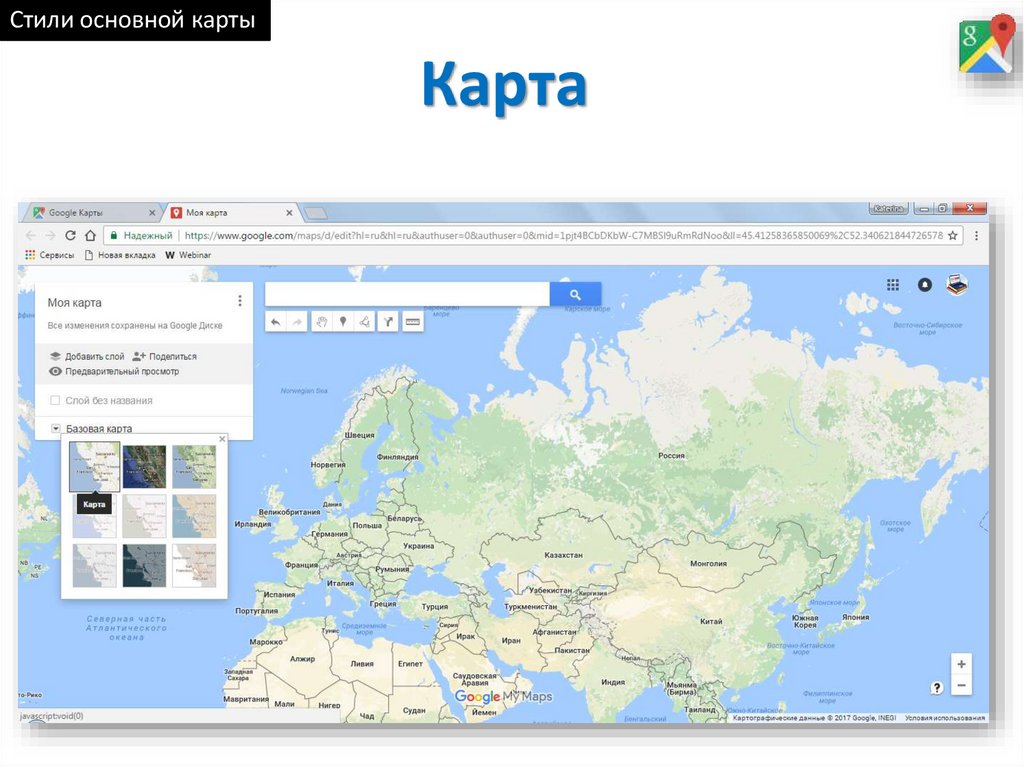
Task: Choose the middle-row center base map style
Action: (144, 516)
